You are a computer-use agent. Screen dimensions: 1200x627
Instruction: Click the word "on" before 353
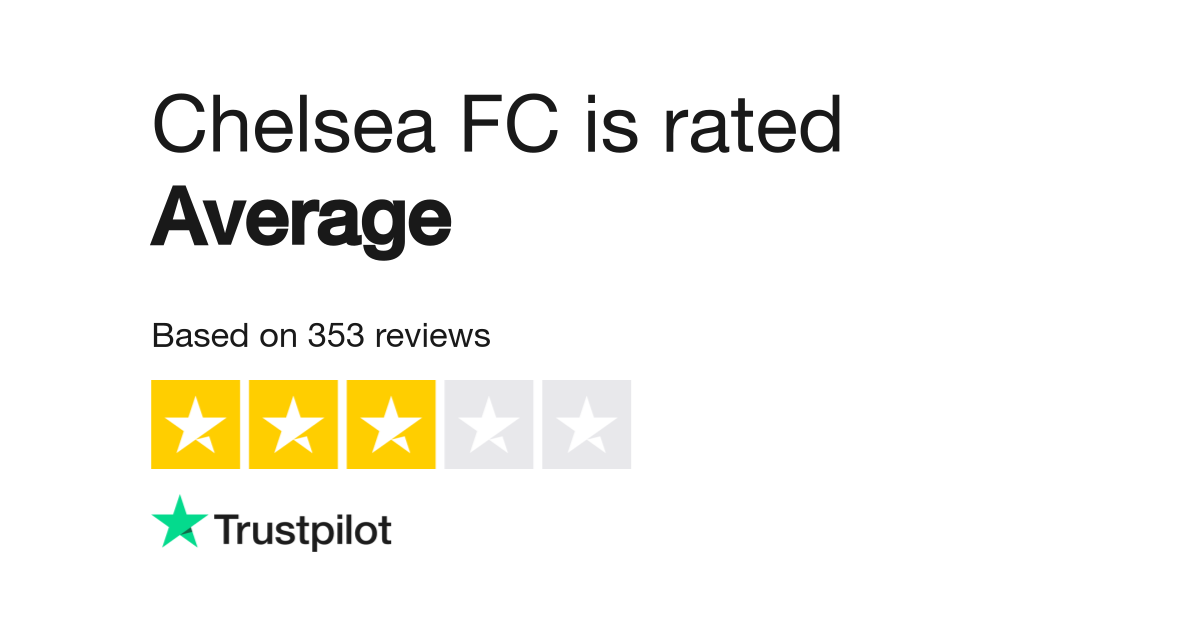point(273,336)
